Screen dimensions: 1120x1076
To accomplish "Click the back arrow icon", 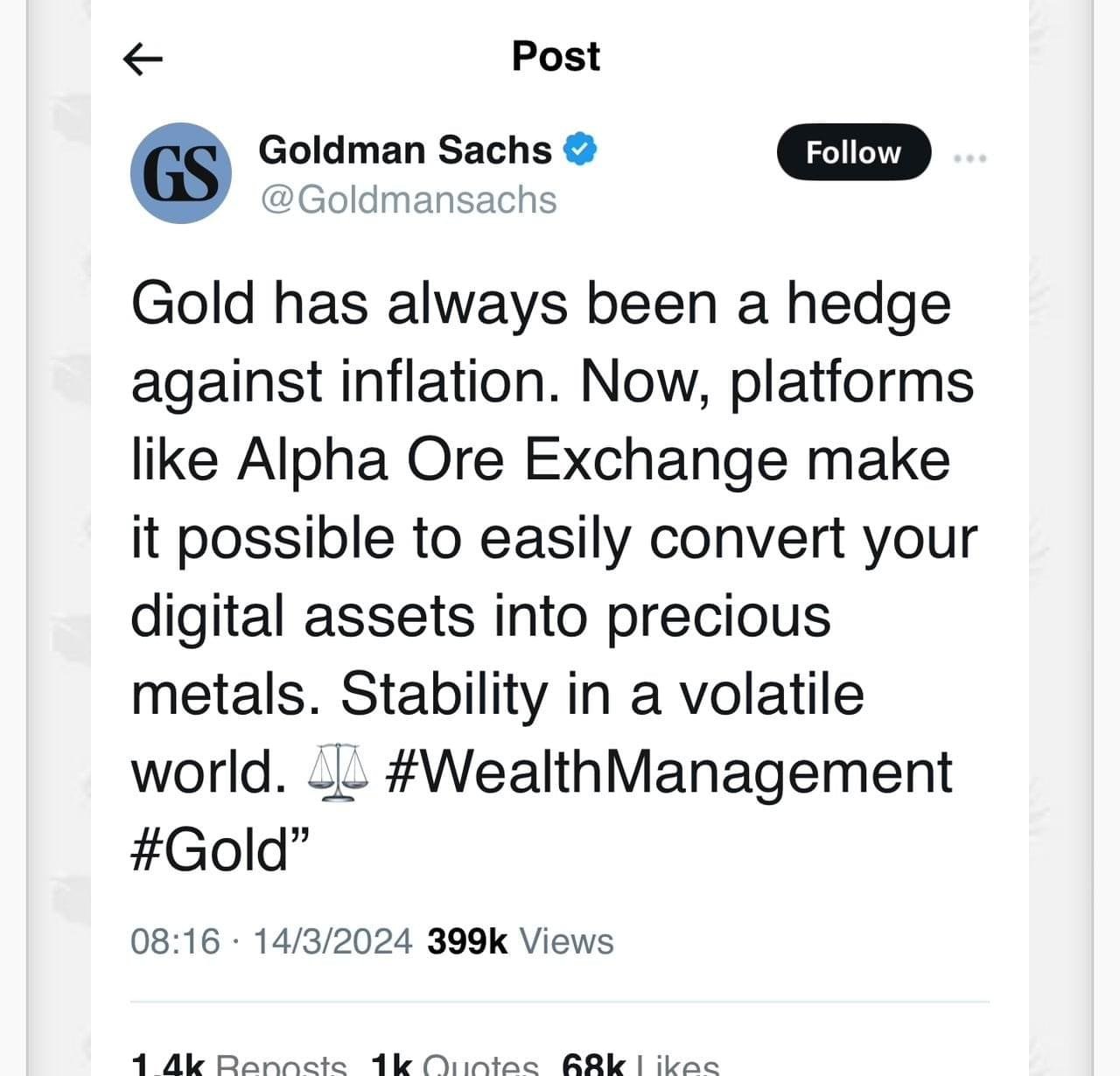I will [x=143, y=59].
